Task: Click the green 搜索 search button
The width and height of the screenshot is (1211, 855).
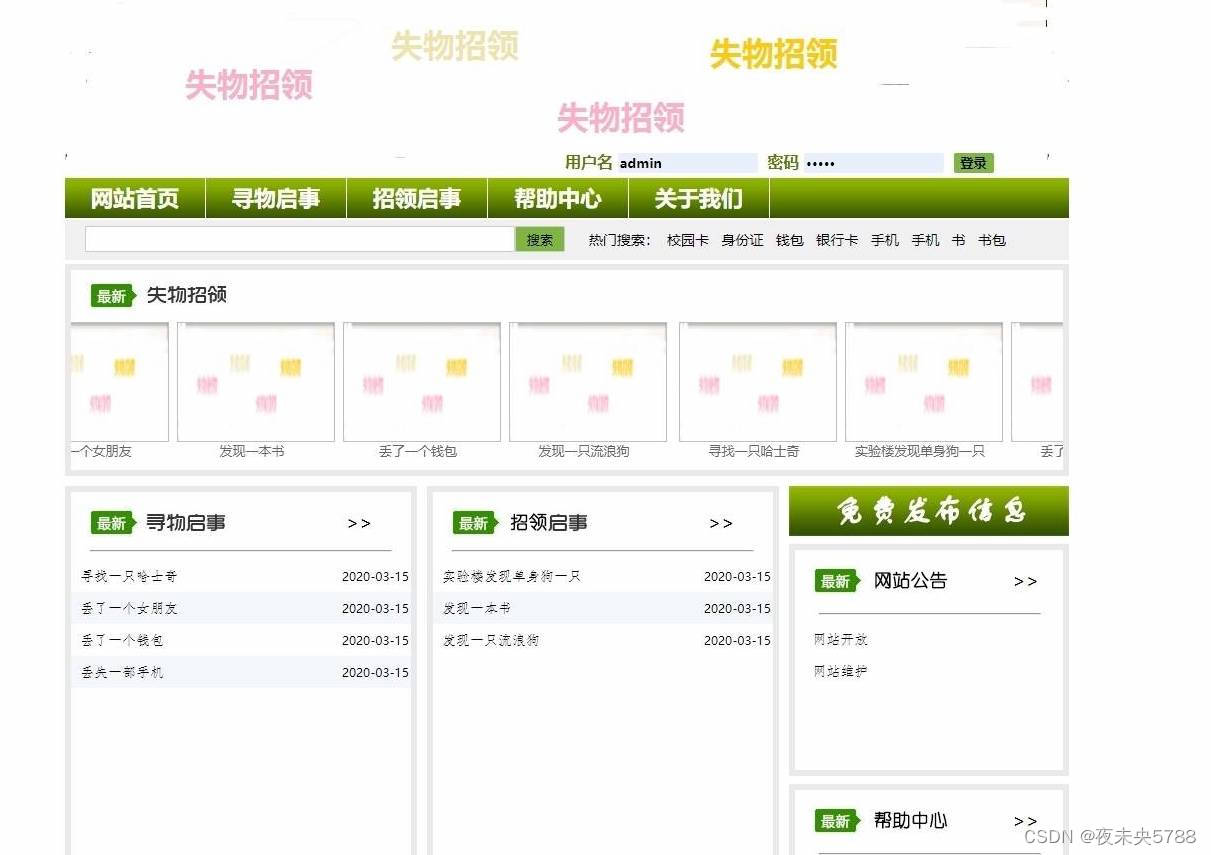Action: (x=540, y=240)
